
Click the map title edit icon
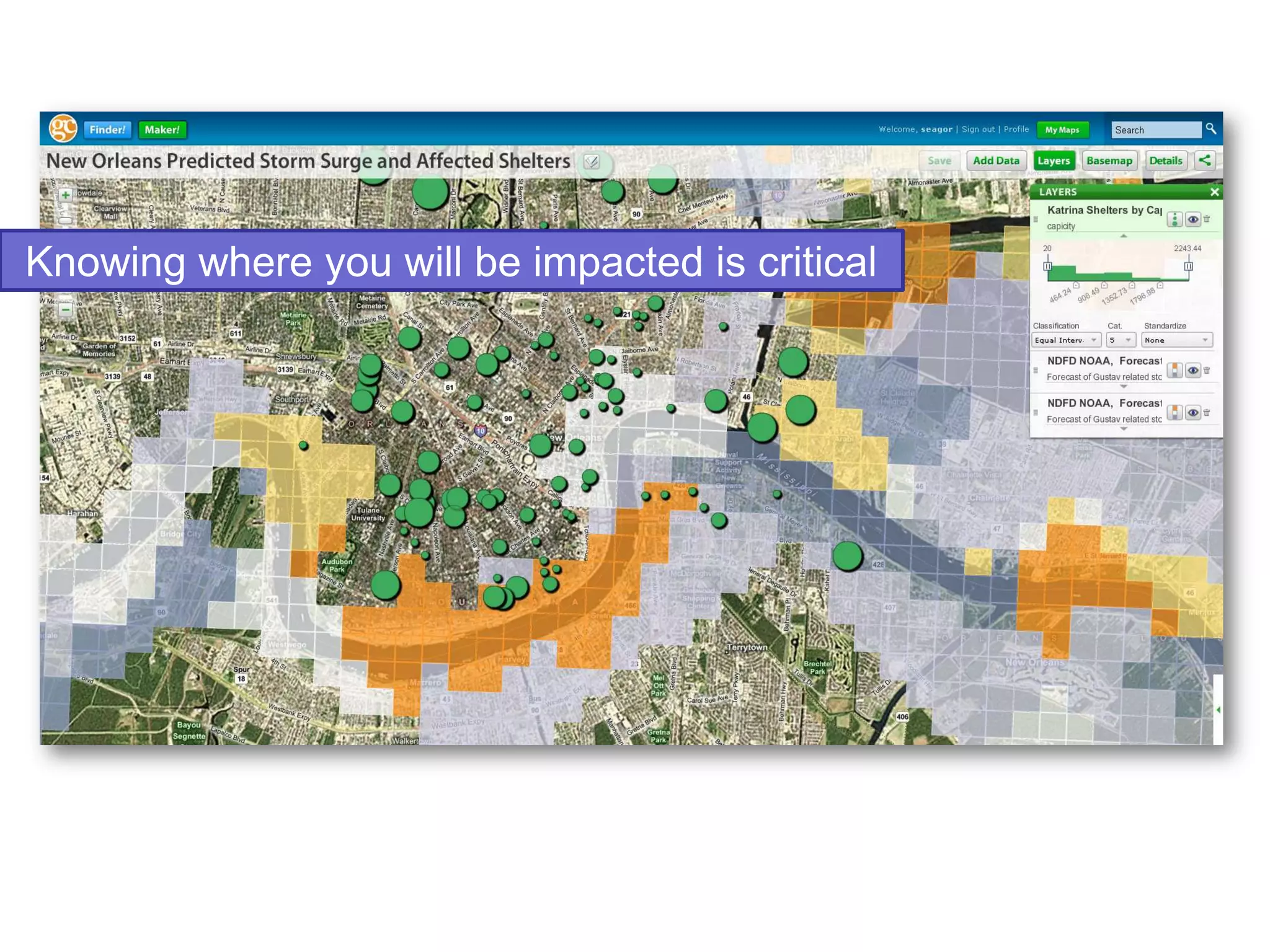592,162
